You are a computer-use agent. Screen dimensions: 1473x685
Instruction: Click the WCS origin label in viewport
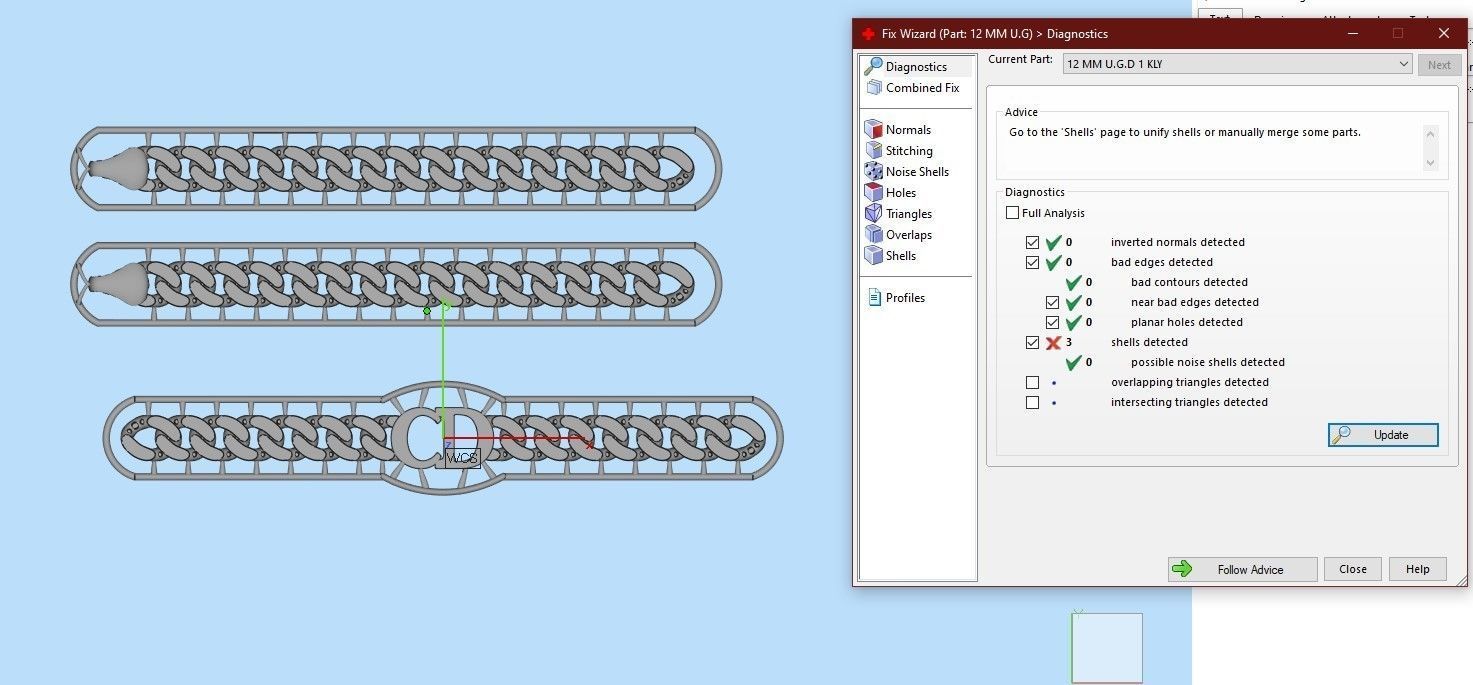[x=463, y=458]
